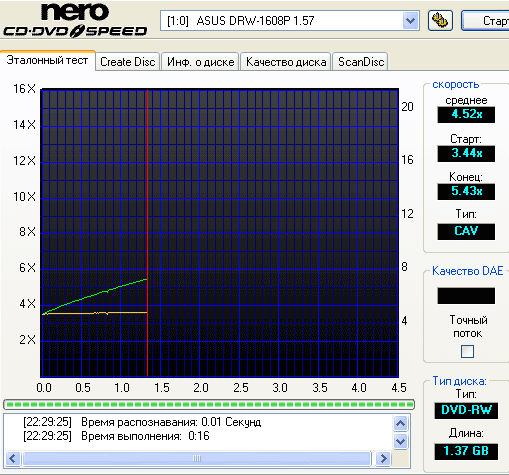
Task: Click the DVD-RW disc type field
Action: [466, 410]
